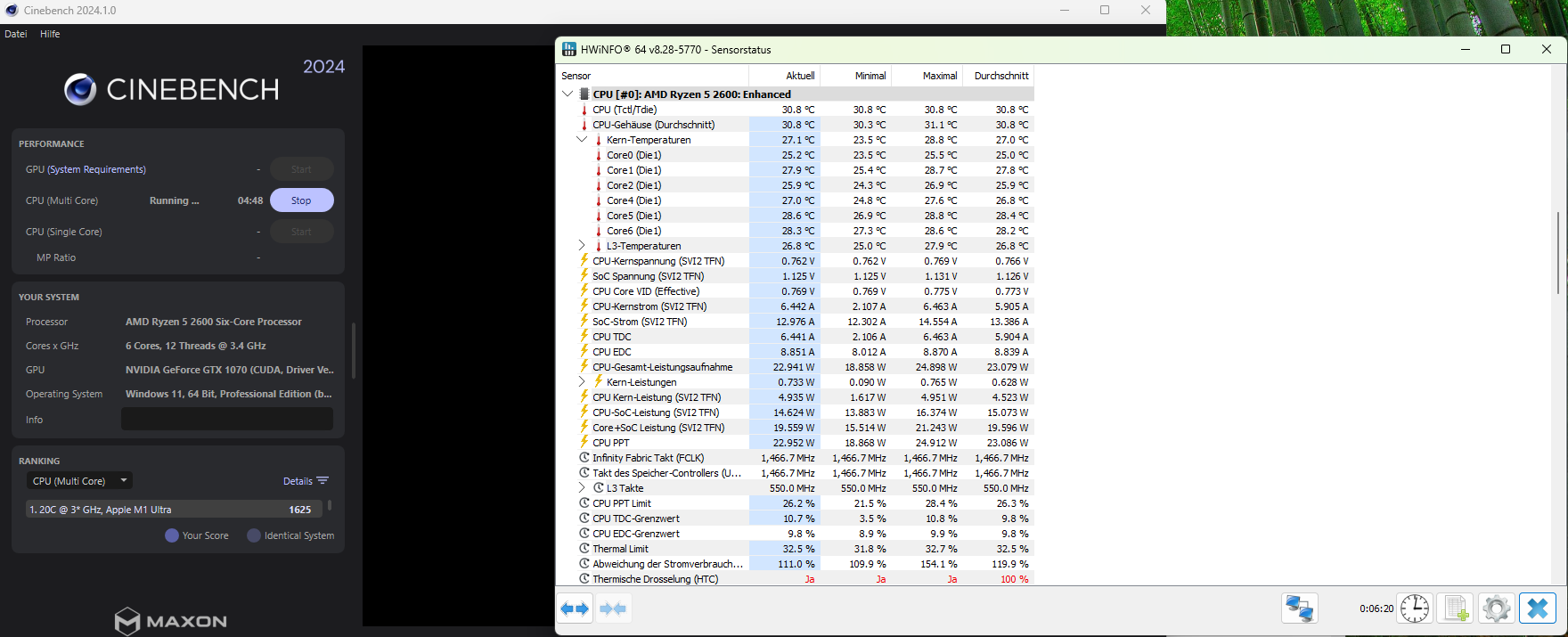Collapse the Kern-Temperaturen tree node
The width and height of the screenshot is (1568, 637).
(x=582, y=140)
